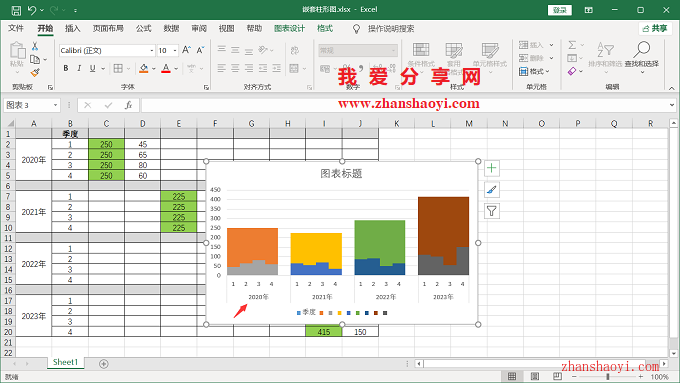Viewport: 680px width, 383px height.
Task: Open the font size dropdown
Action: point(175,51)
